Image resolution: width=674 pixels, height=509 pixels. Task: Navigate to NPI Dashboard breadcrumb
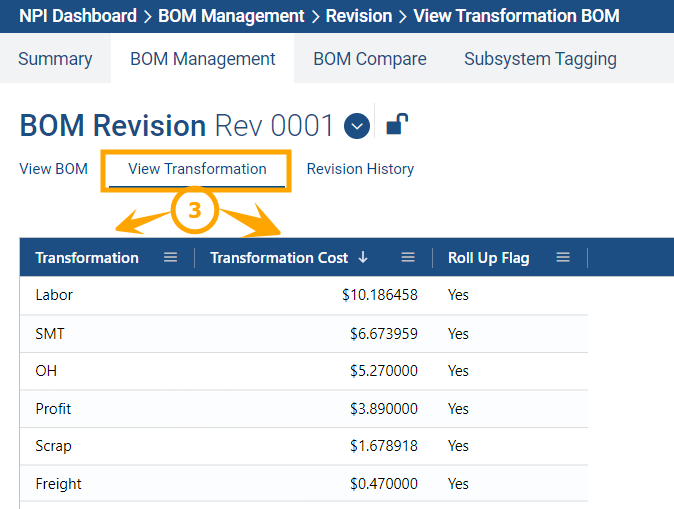pos(77,16)
